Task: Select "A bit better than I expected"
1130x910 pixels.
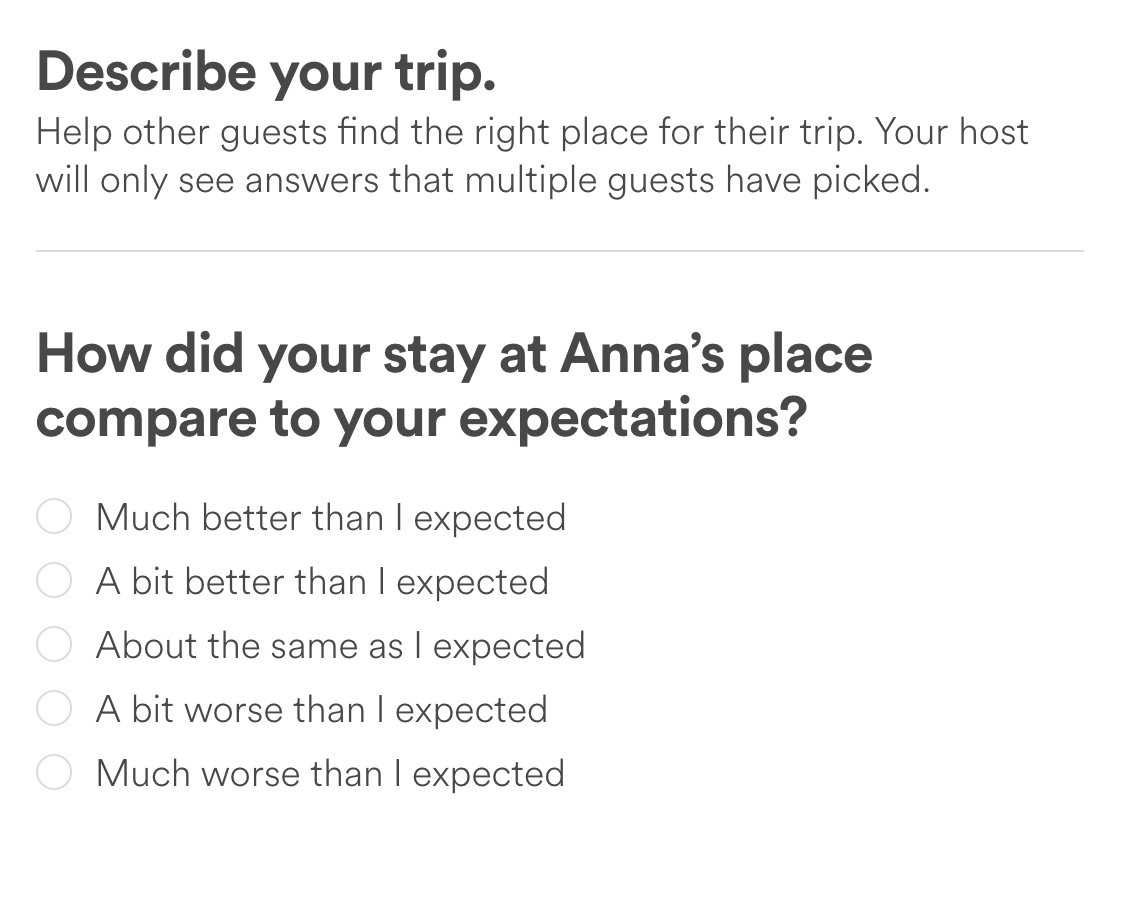Action: click(x=54, y=581)
